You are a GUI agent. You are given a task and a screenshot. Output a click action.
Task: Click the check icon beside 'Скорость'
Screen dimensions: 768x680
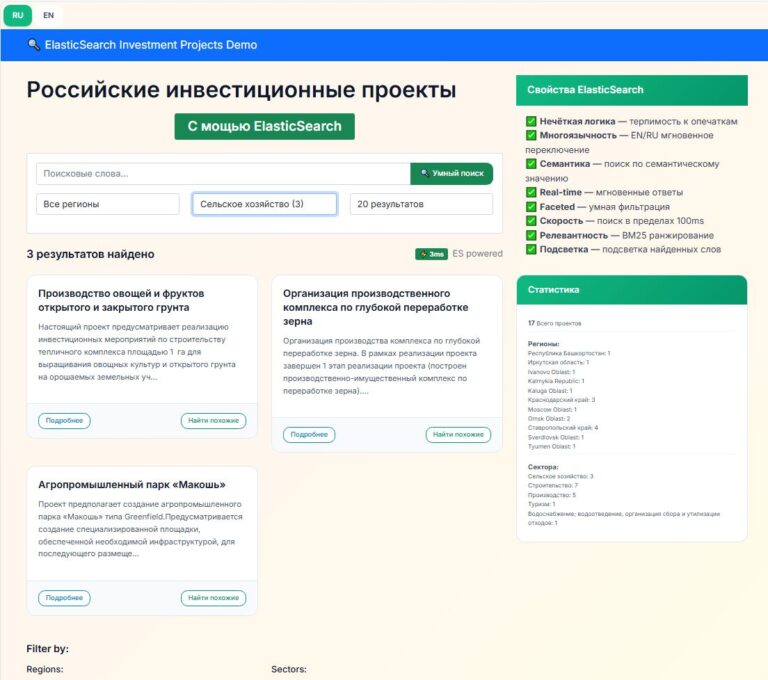(x=531, y=220)
